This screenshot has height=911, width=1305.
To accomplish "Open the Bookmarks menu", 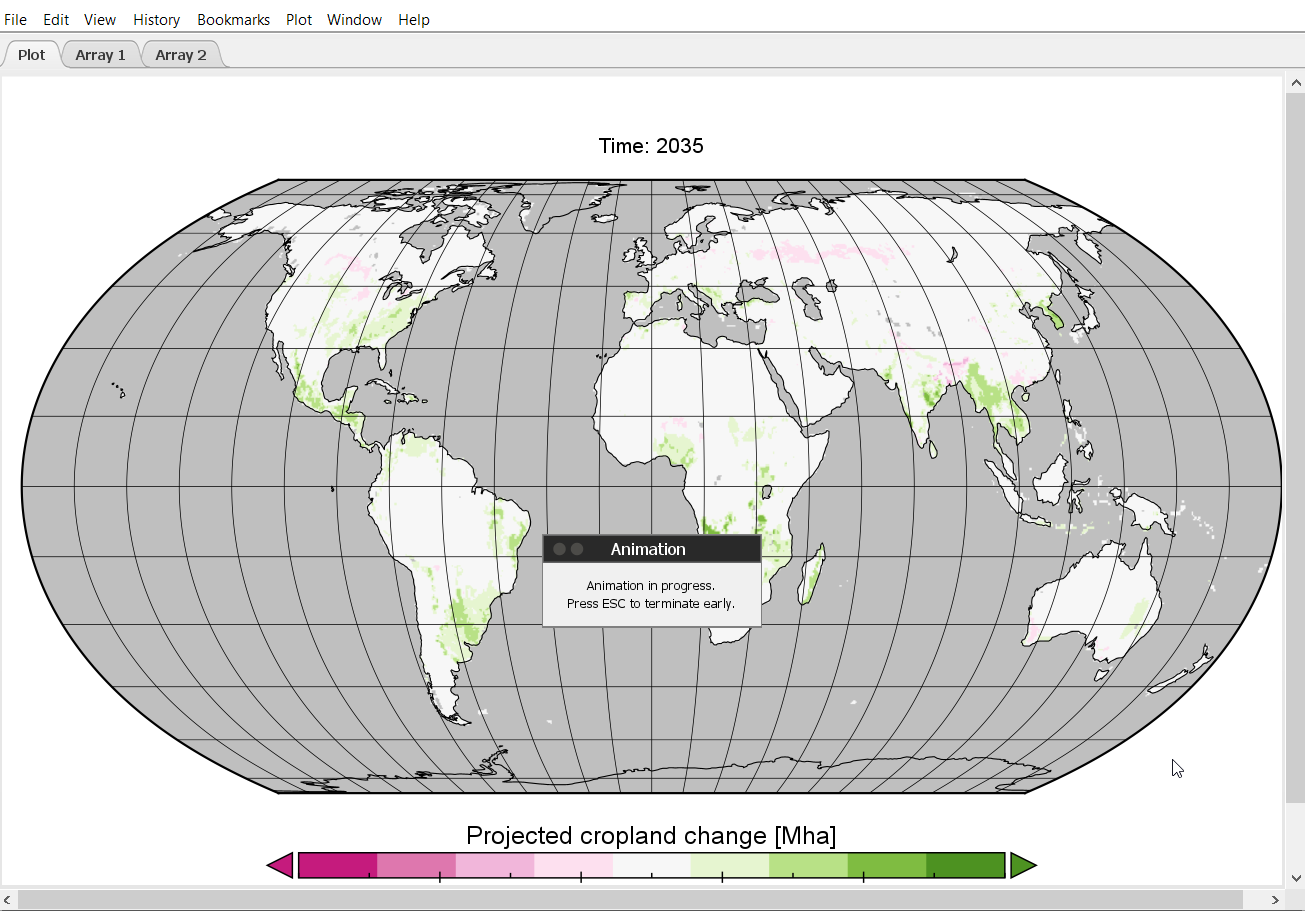I will coord(234,20).
